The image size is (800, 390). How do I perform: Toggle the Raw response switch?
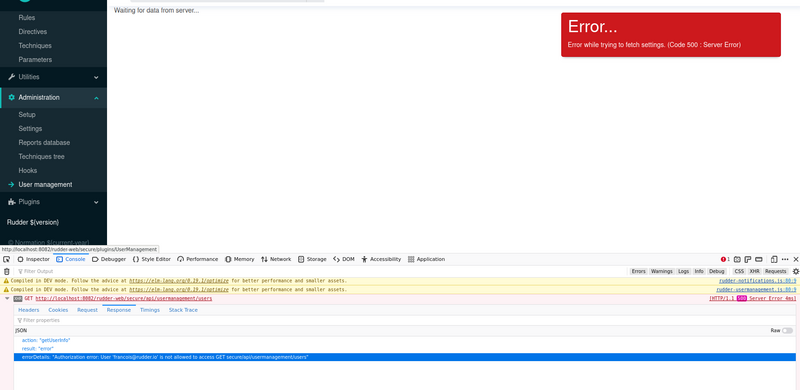pos(788,331)
